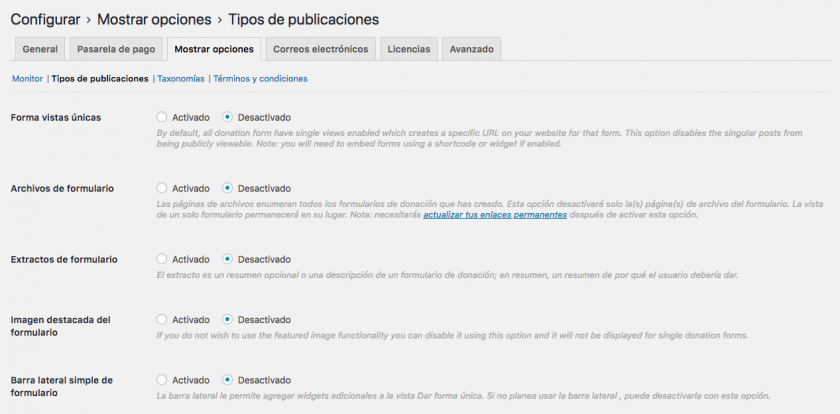The height and width of the screenshot is (414, 840).
Task: Activate Barra lateral simple de formulario
Action: 163,380
